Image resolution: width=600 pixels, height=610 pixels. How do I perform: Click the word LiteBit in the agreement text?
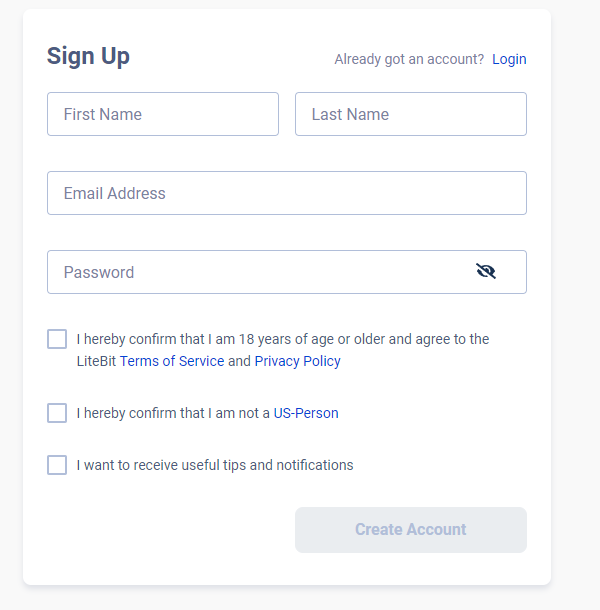96,361
